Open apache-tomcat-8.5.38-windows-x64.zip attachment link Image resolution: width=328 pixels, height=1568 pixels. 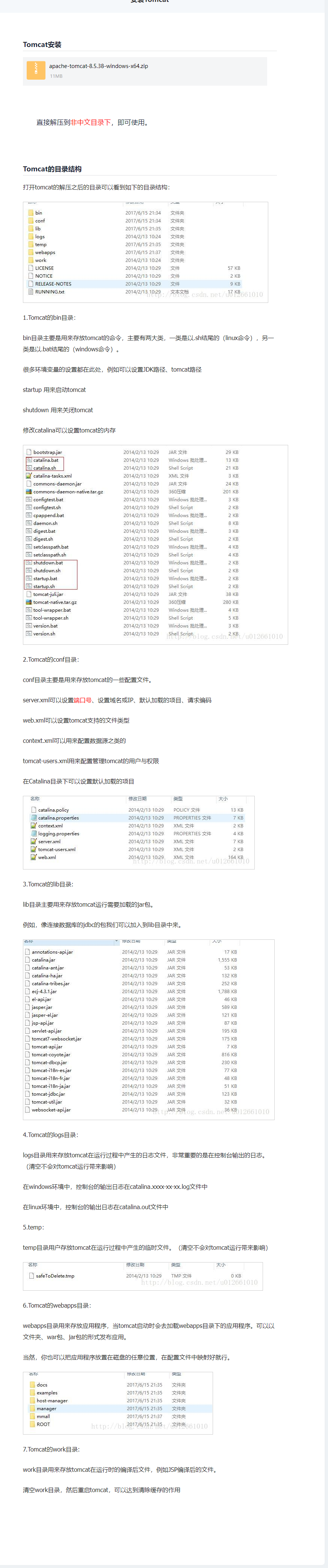click(x=98, y=66)
